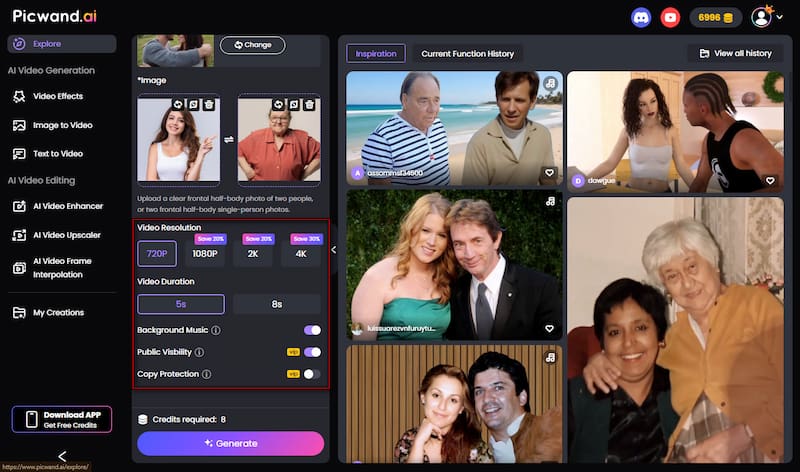Screen dimensions: 800x472
Task: Toggle music icon on the beach video
Action: (549, 83)
